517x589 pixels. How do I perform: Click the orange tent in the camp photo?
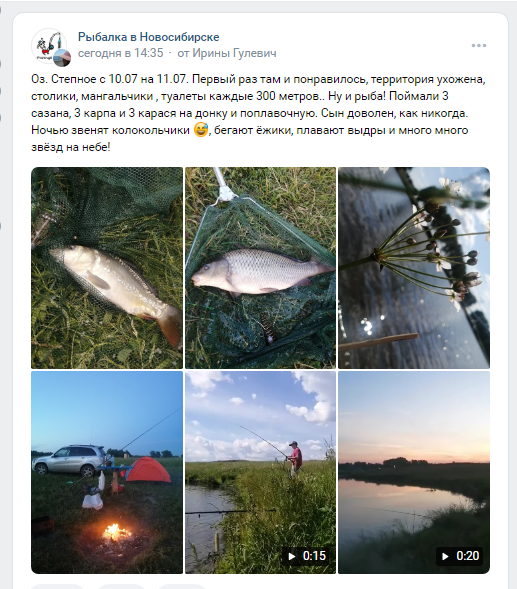click(149, 470)
